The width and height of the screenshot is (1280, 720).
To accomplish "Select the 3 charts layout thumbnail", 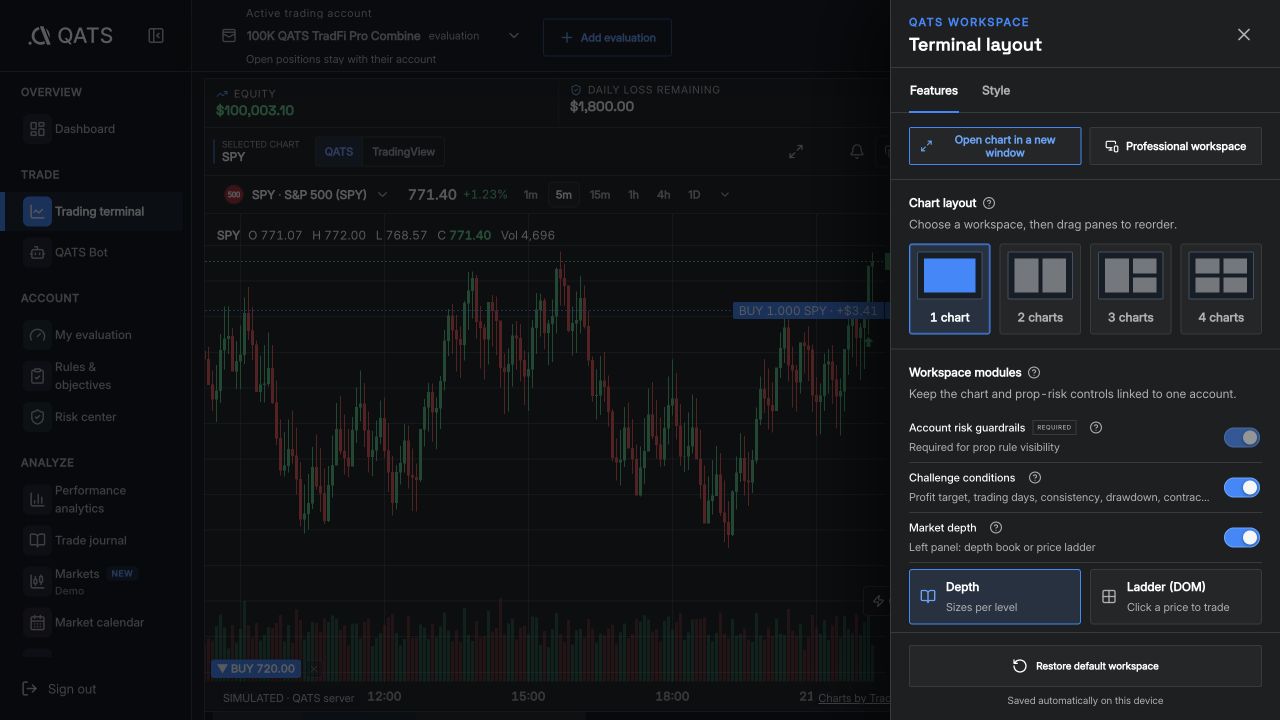I will point(1131,276).
